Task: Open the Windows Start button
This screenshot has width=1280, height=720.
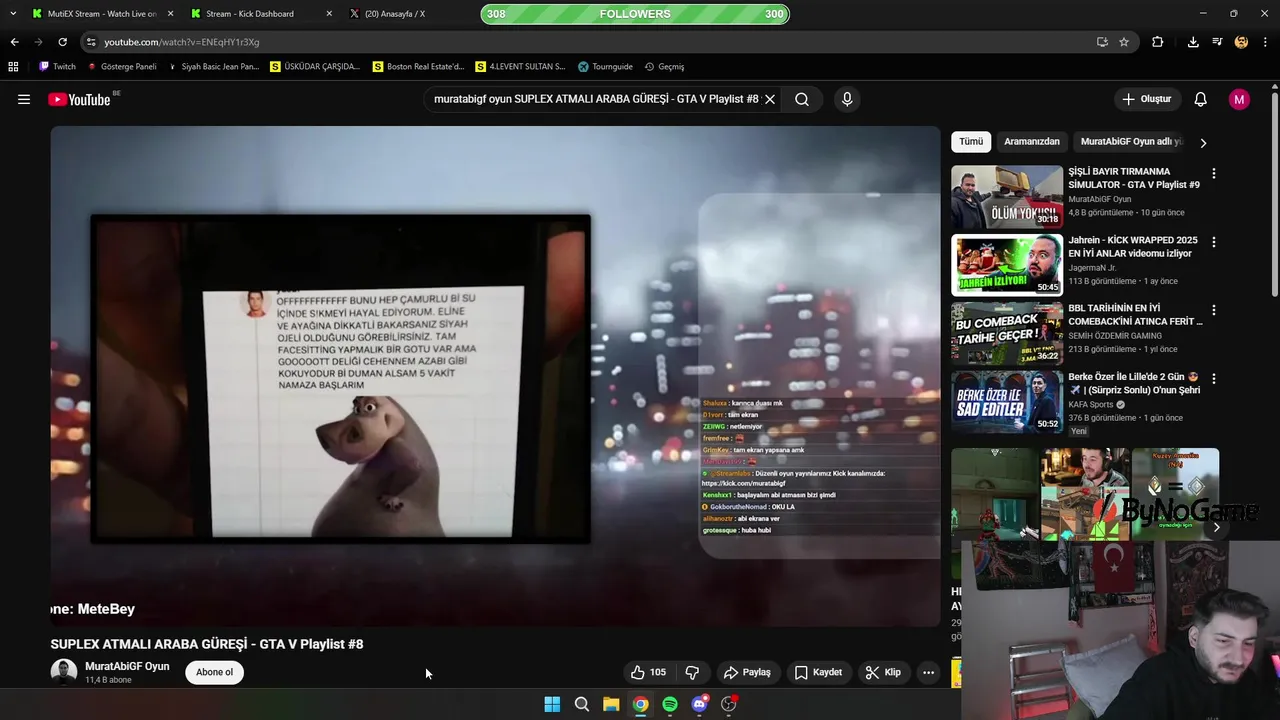Action: [x=552, y=704]
